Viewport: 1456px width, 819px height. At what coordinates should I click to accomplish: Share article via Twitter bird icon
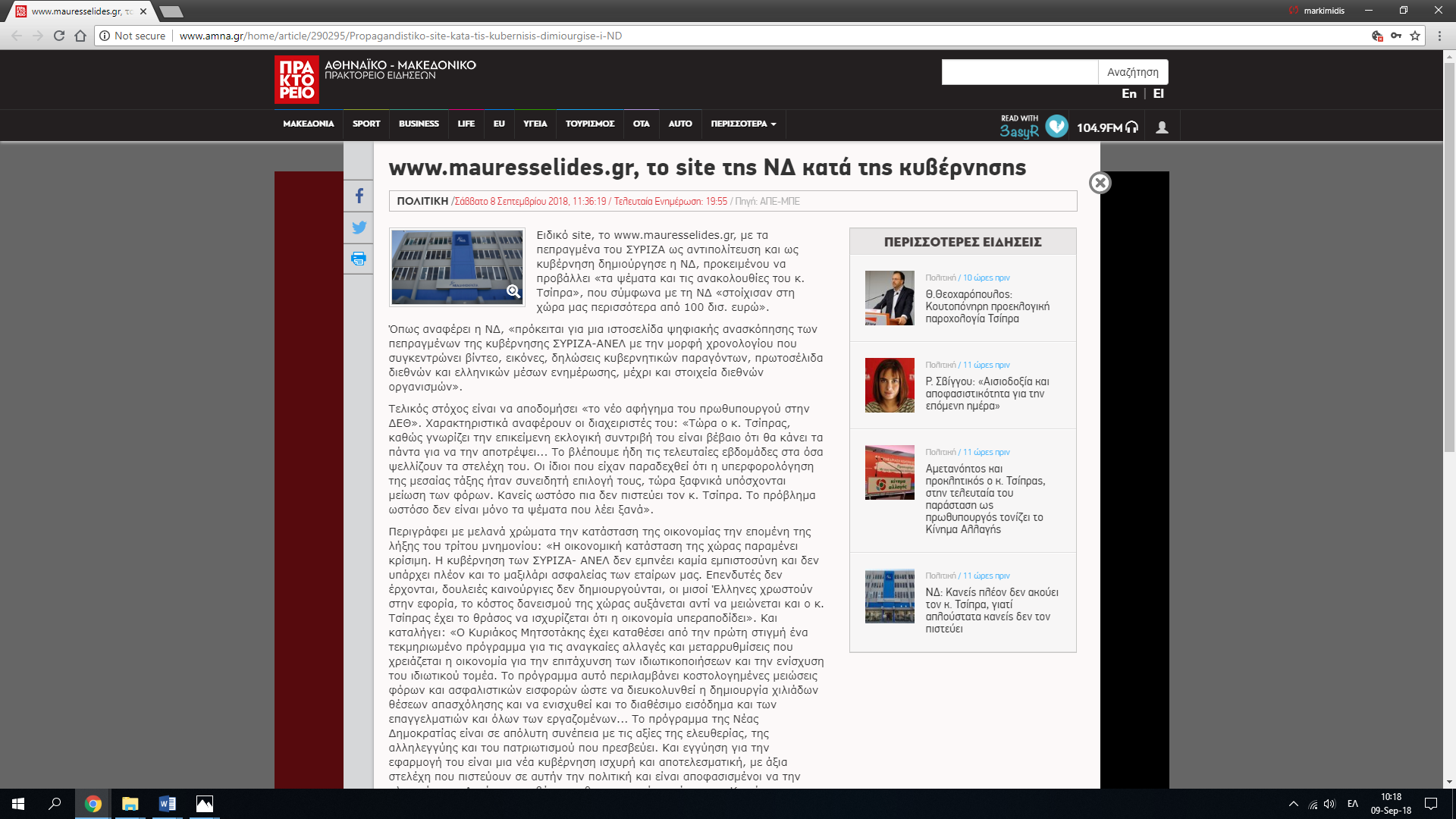[359, 227]
